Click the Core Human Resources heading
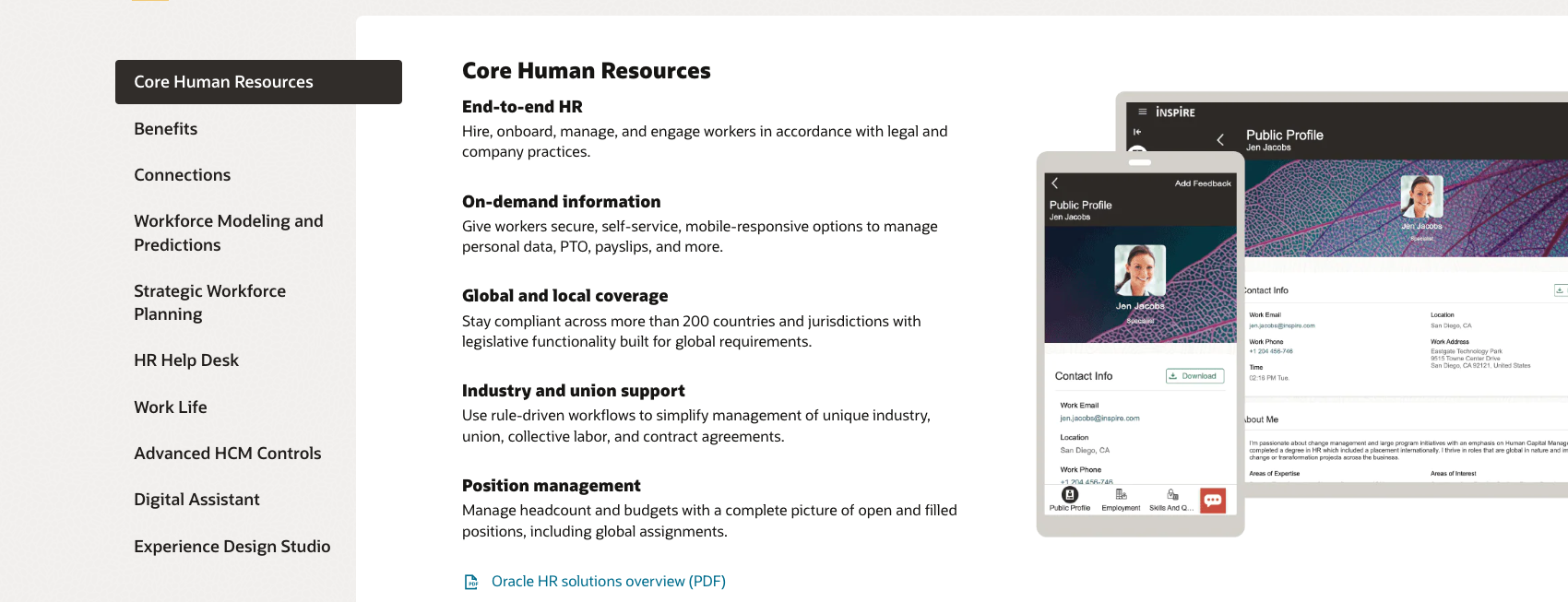Viewport: 1568px width, 602px height. tap(587, 71)
